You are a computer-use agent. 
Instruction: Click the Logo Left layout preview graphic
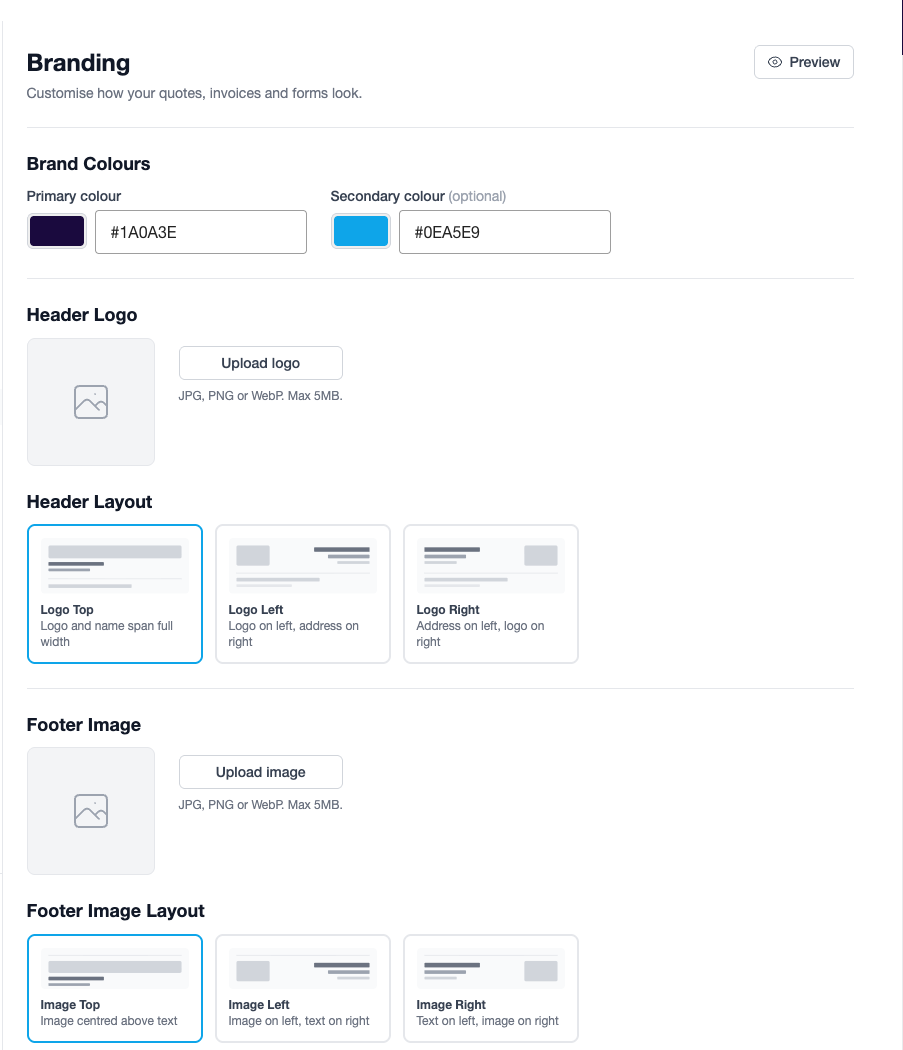(x=303, y=566)
